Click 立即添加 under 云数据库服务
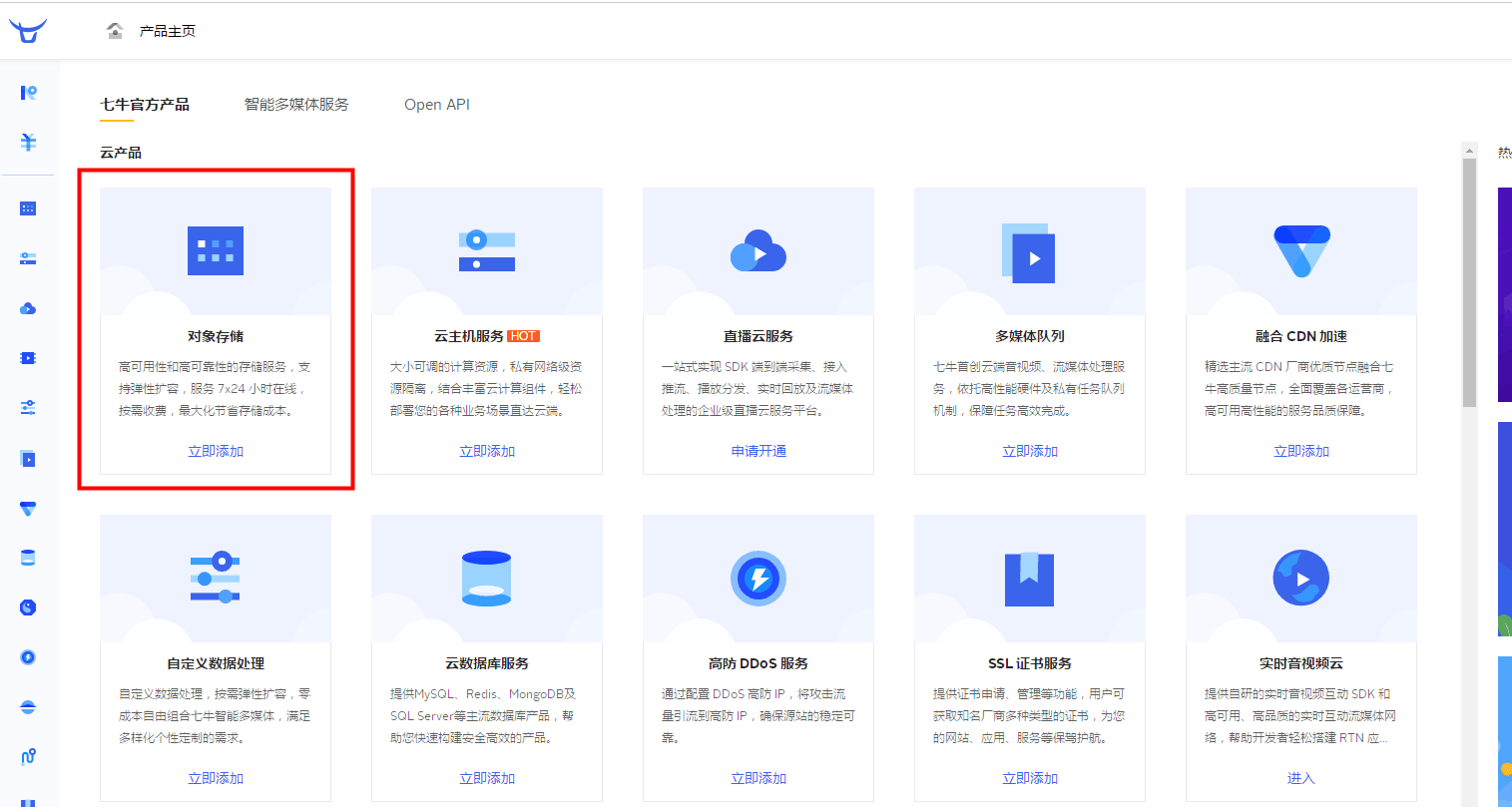This screenshot has height=807, width=1512. pyautogui.click(x=487, y=778)
